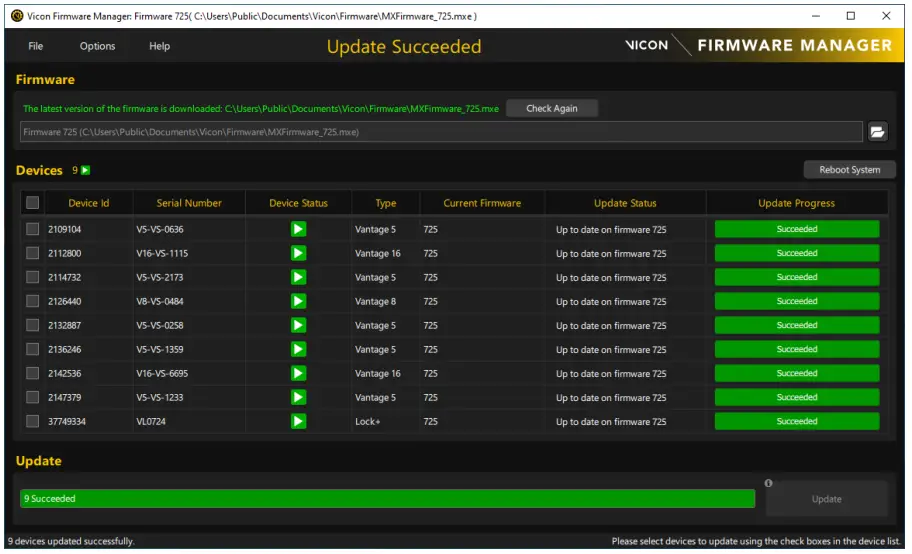The height and width of the screenshot is (554, 912).
Task: Open the Options menu
Action: click(x=97, y=46)
